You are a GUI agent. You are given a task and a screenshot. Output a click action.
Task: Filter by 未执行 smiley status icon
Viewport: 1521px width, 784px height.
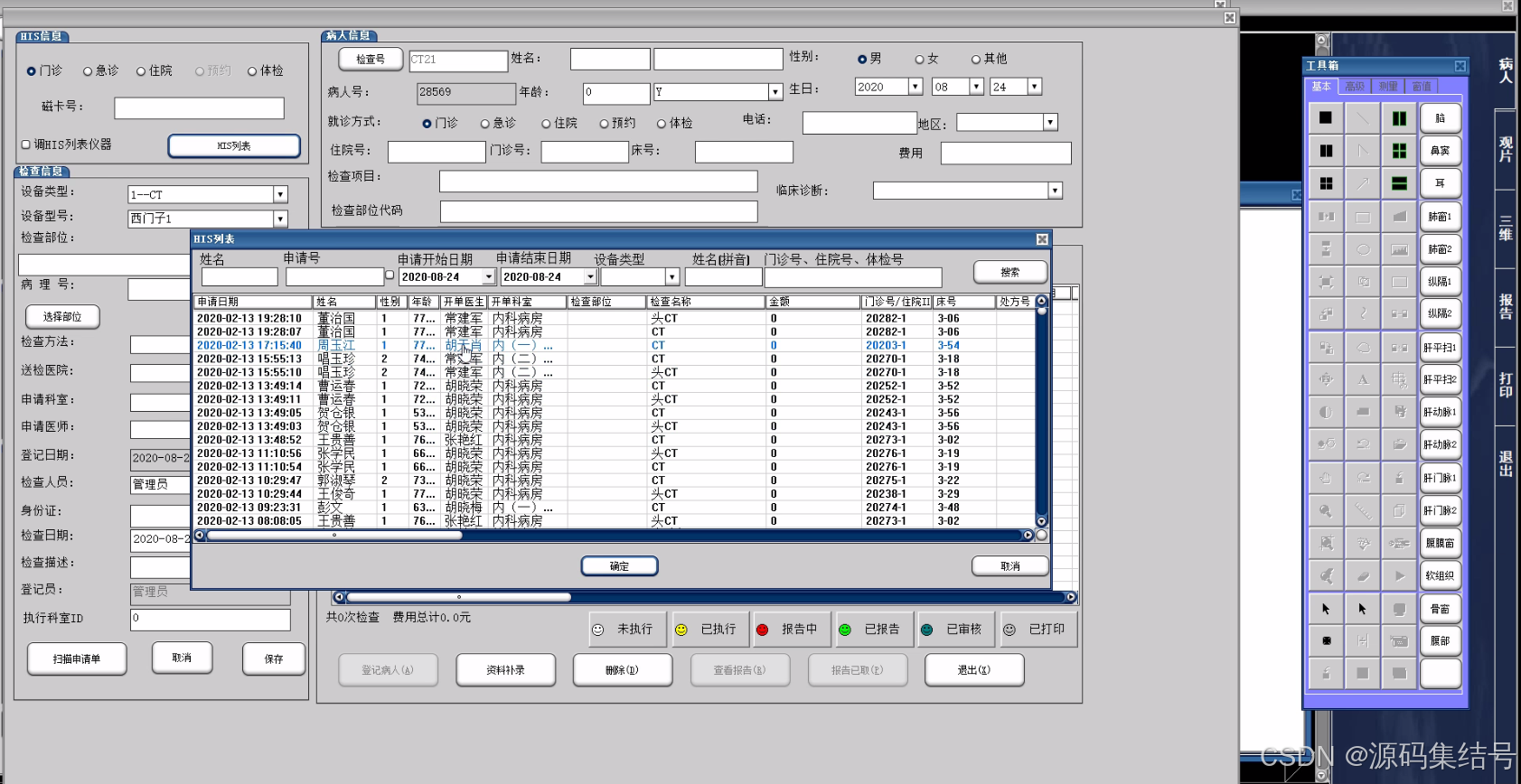click(597, 630)
